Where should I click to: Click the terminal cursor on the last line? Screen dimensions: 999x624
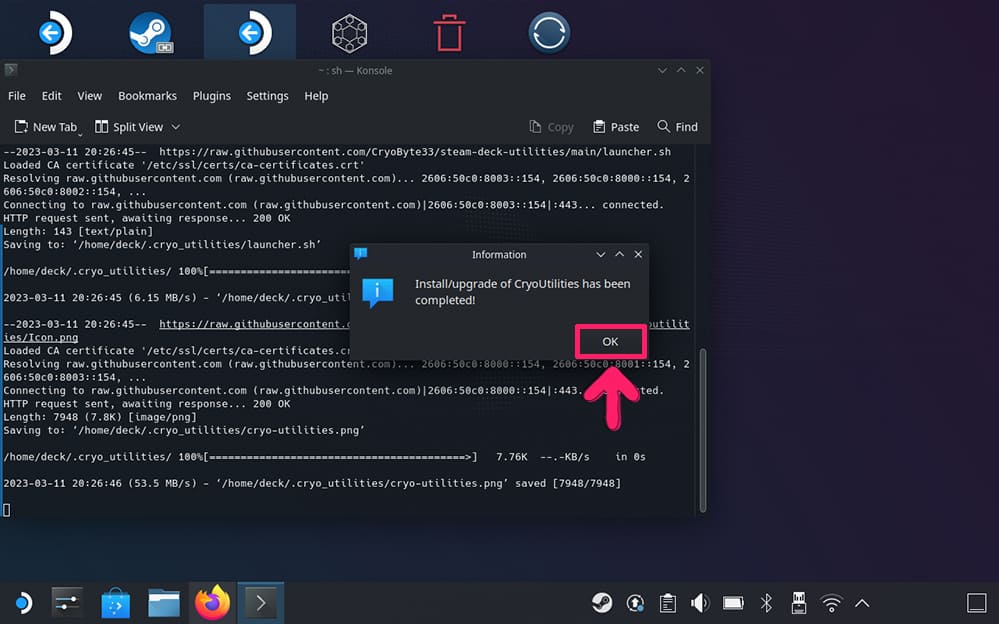tap(6, 510)
